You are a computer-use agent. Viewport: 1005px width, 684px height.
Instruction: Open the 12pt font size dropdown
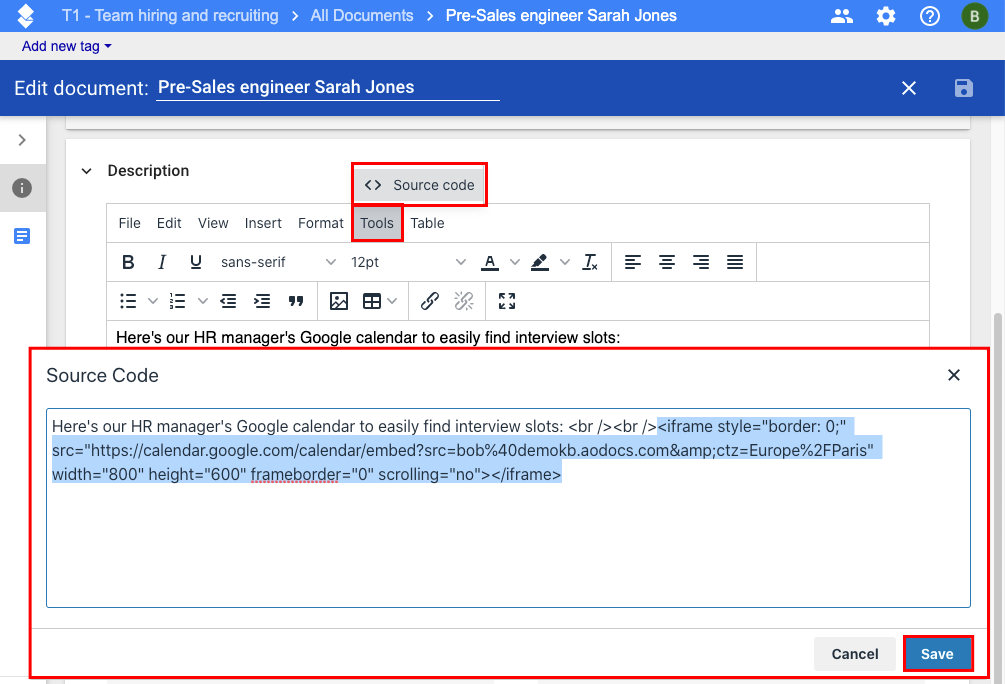pos(408,262)
